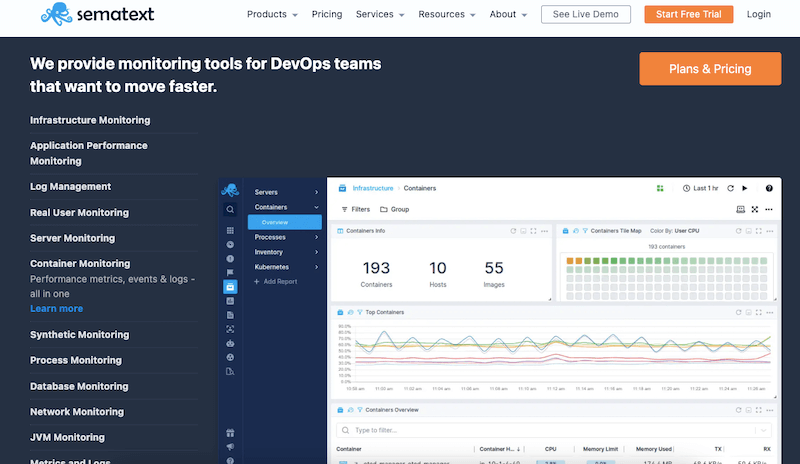
Task: Open the help question mark icon
Action: [769, 188]
